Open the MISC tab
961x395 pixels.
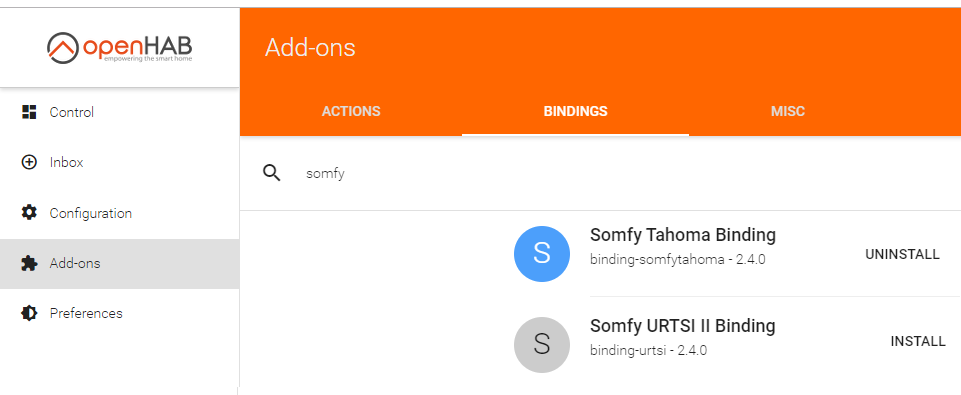coord(788,111)
